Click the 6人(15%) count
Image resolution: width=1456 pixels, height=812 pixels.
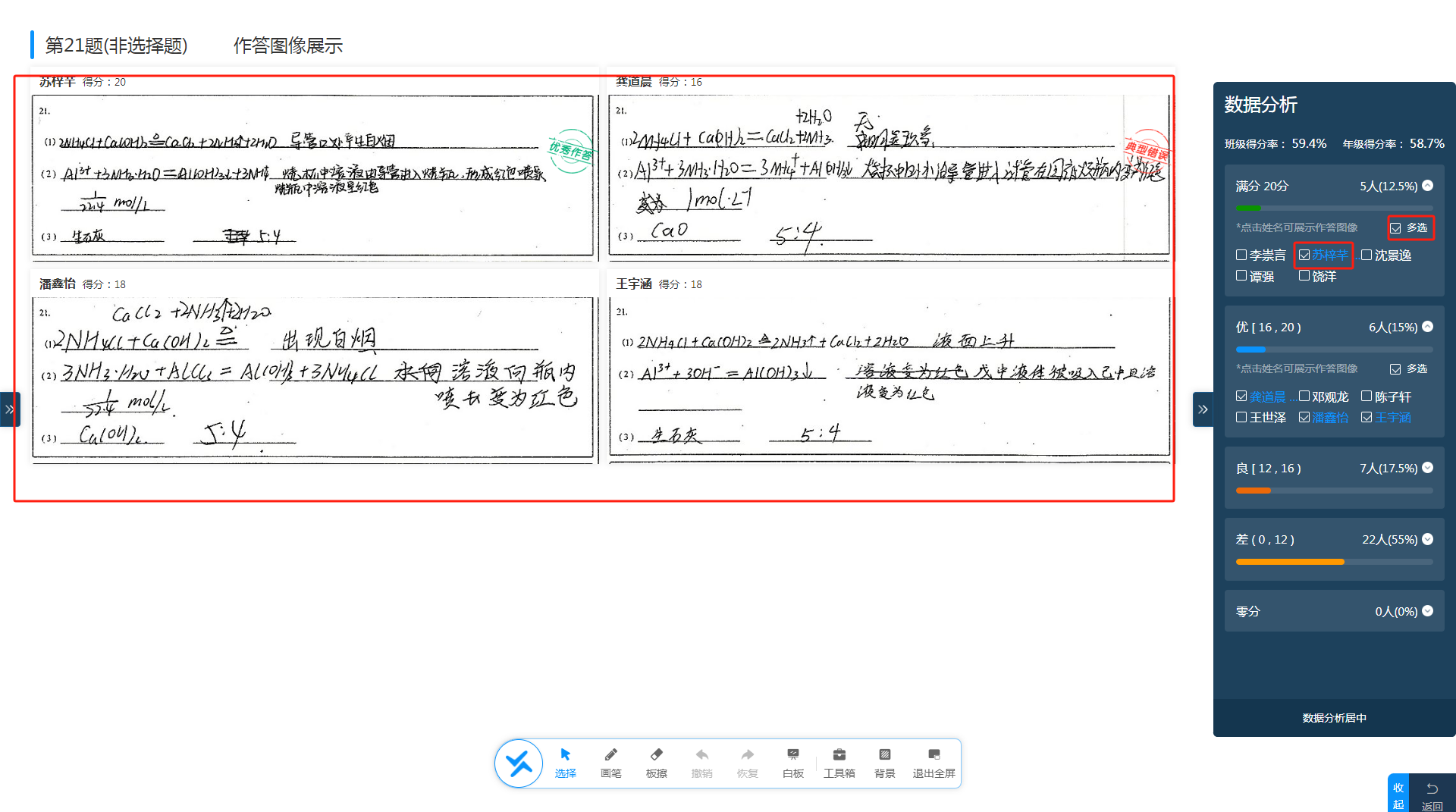(1393, 327)
